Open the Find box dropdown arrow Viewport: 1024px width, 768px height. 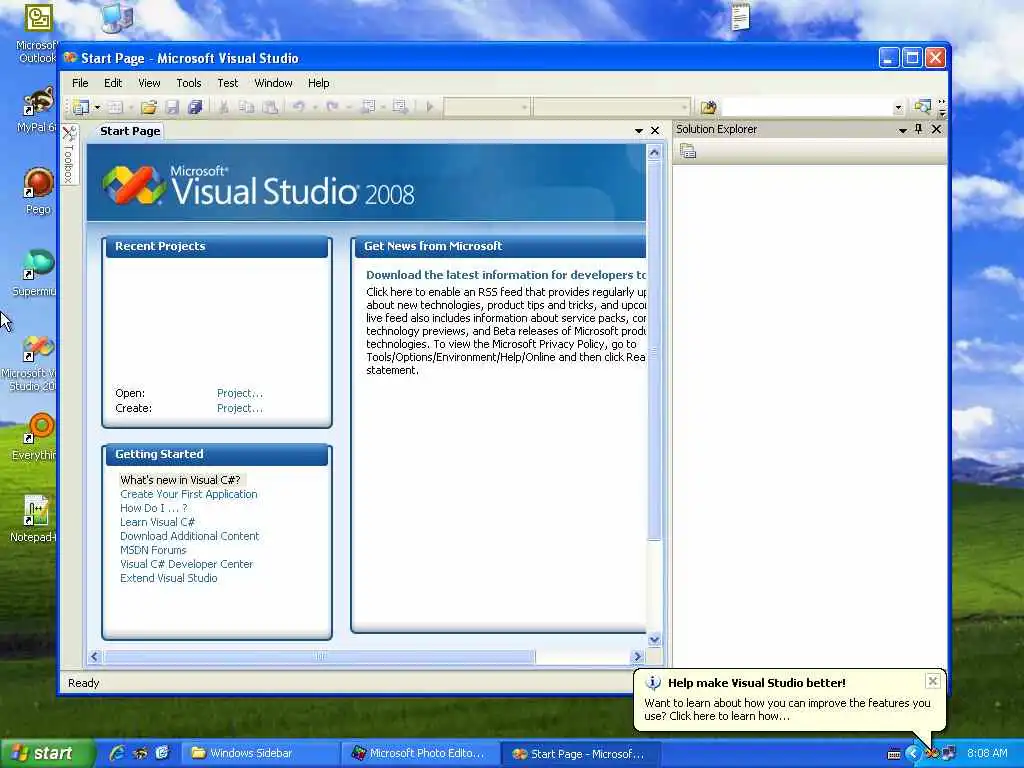[899, 108]
